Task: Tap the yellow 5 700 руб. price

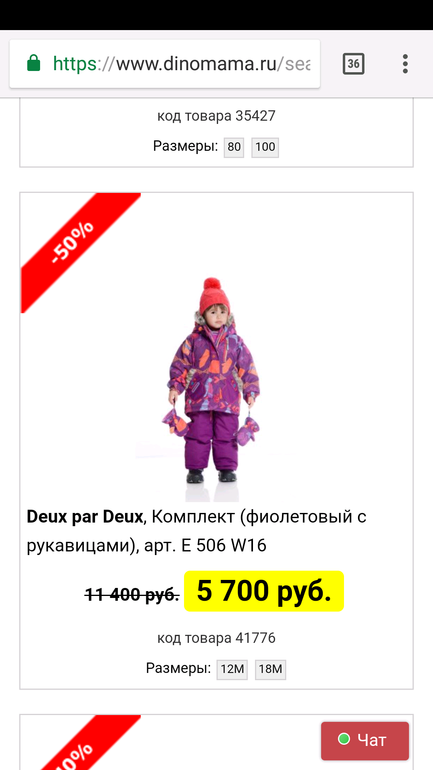Action: point(264,591)
